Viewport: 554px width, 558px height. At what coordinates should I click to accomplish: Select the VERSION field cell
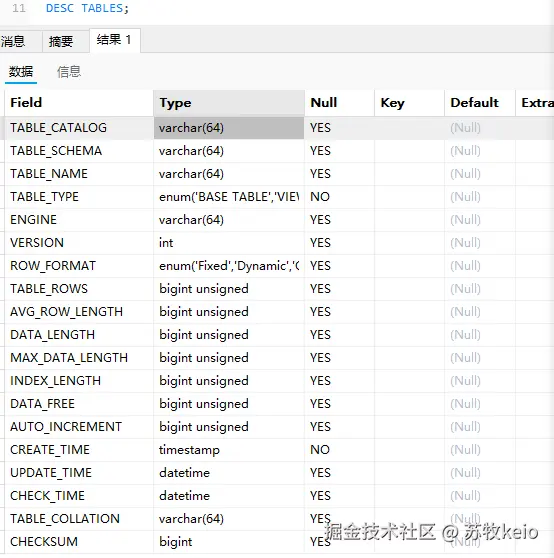[x=79, y=243]
